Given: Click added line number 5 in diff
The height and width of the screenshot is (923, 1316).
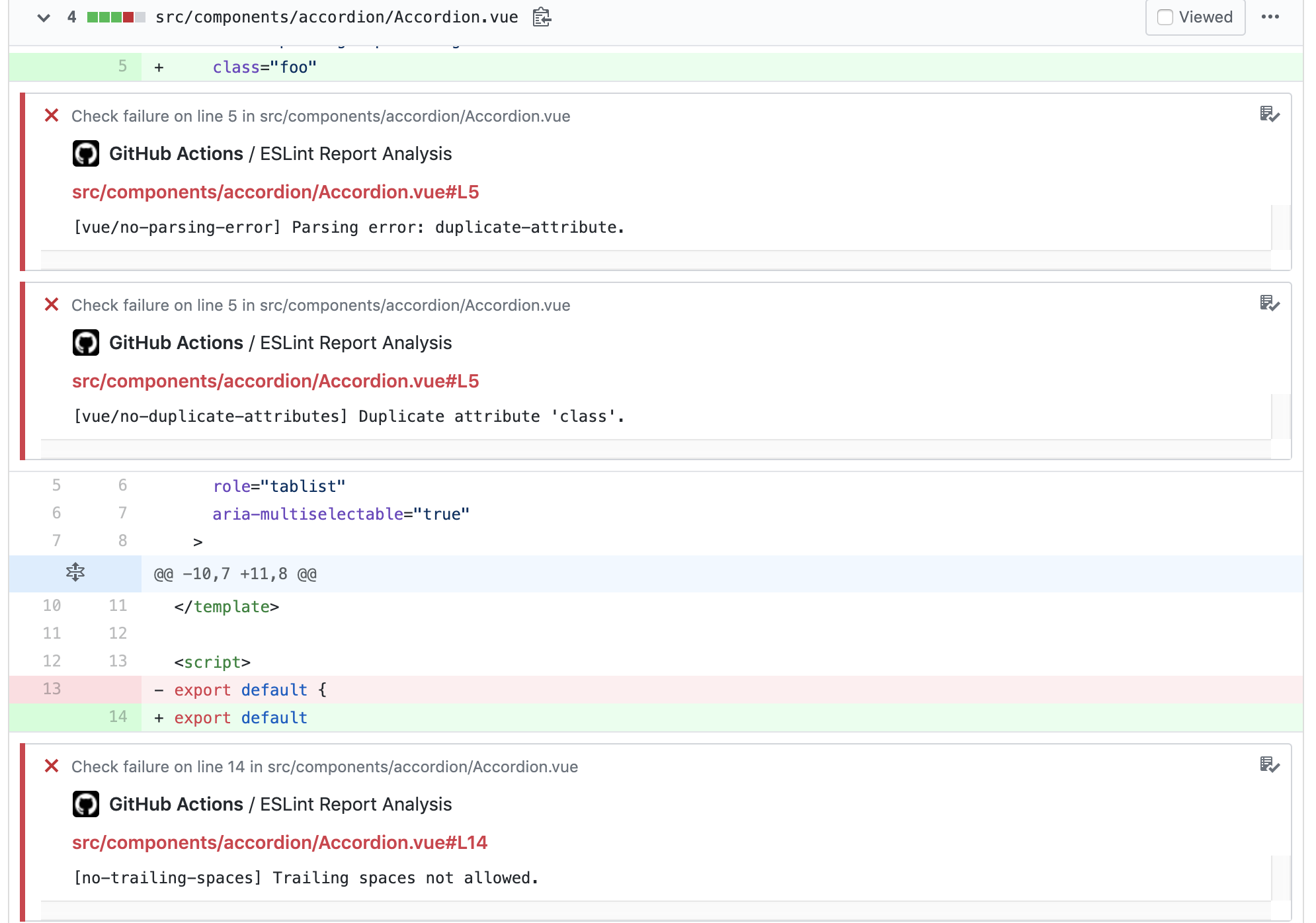Looking at the screenshot, I should [122, 66].
